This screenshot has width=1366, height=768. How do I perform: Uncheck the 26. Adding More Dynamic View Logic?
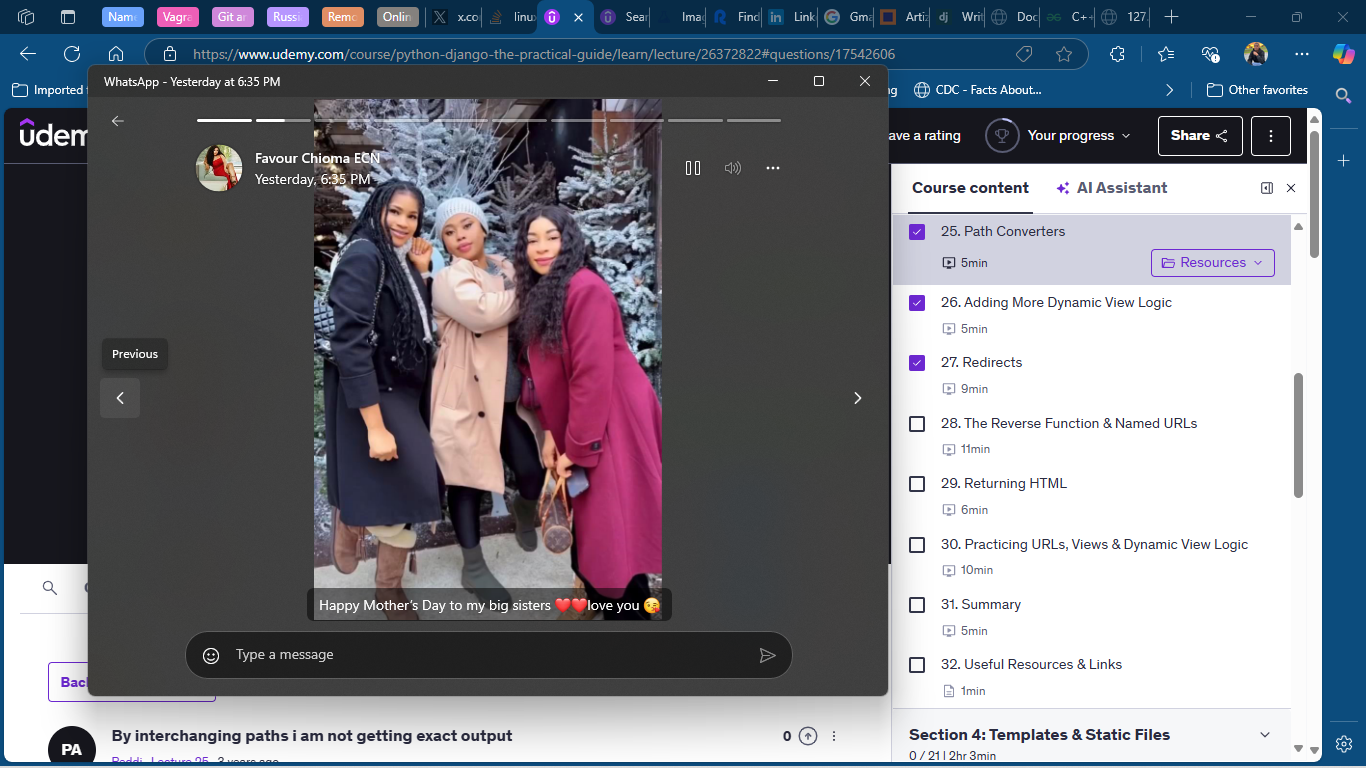tap(917, 303)
